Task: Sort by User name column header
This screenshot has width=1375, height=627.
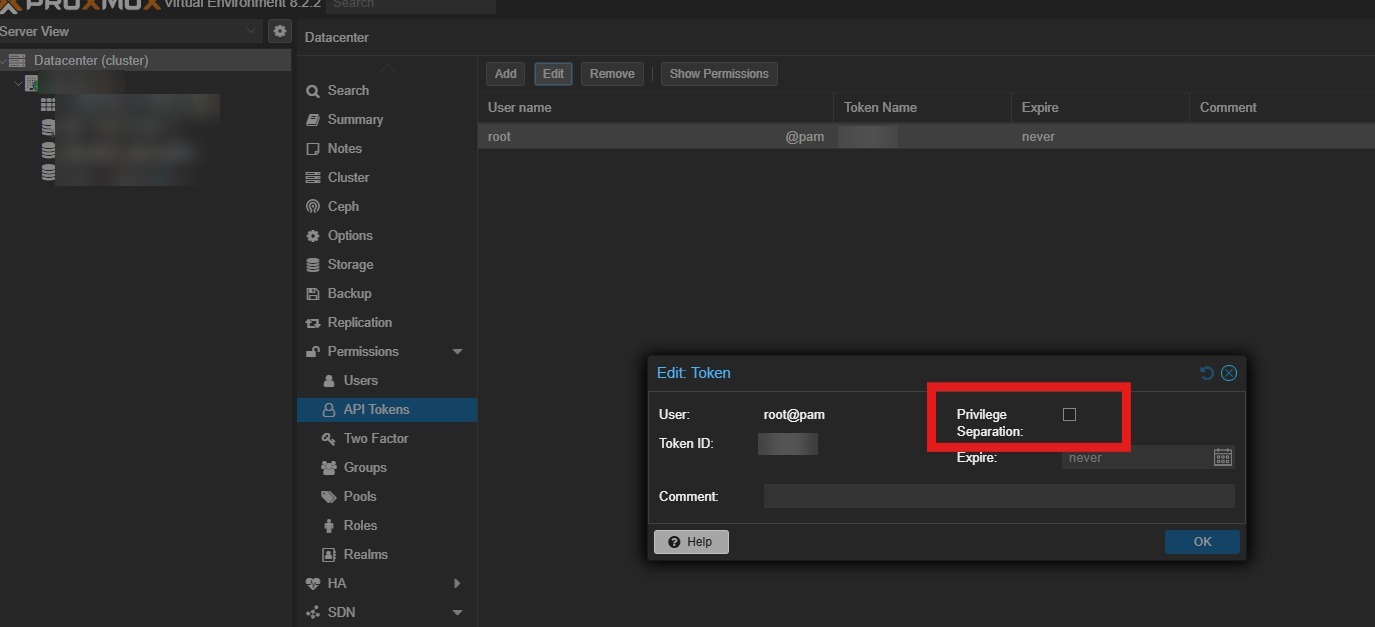Action: [x=655, y=108]
